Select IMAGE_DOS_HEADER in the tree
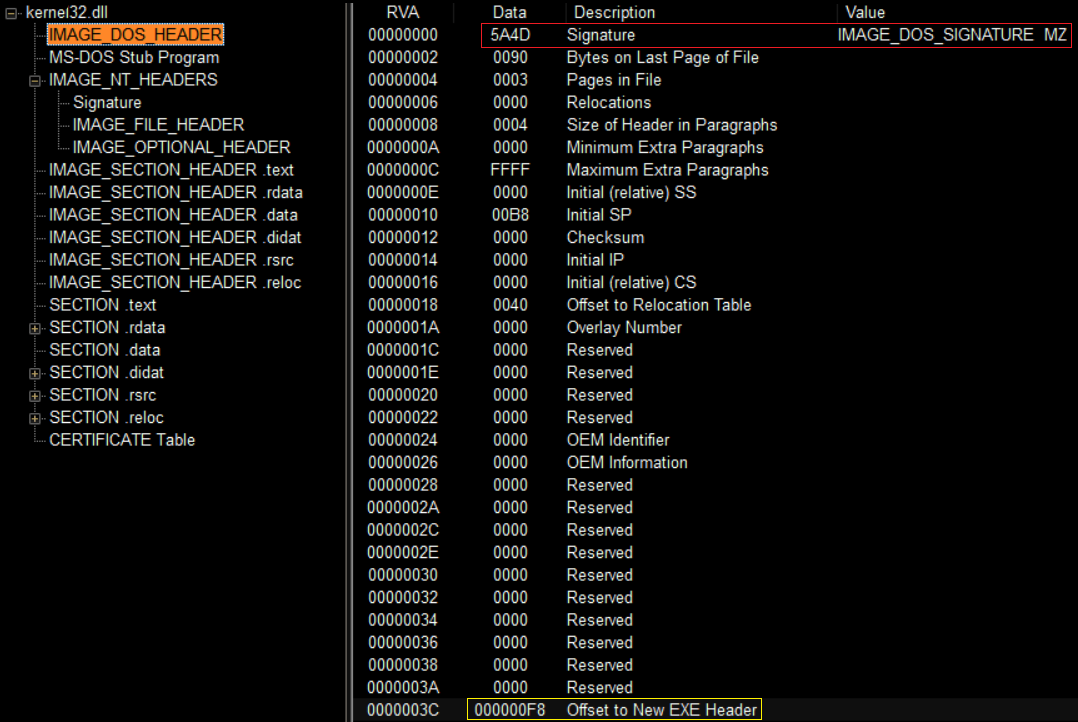The image size is (1078, 722). 135,34
